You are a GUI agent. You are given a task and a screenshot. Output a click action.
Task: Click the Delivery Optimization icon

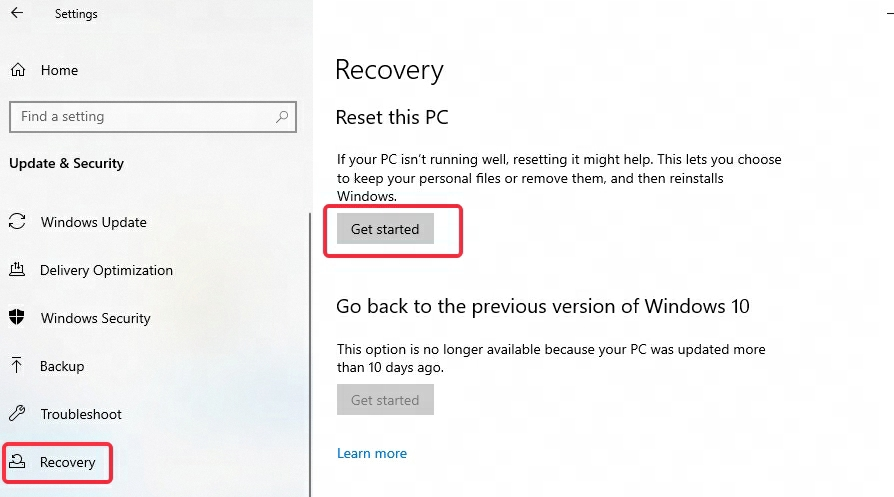[x=17, y=270]
